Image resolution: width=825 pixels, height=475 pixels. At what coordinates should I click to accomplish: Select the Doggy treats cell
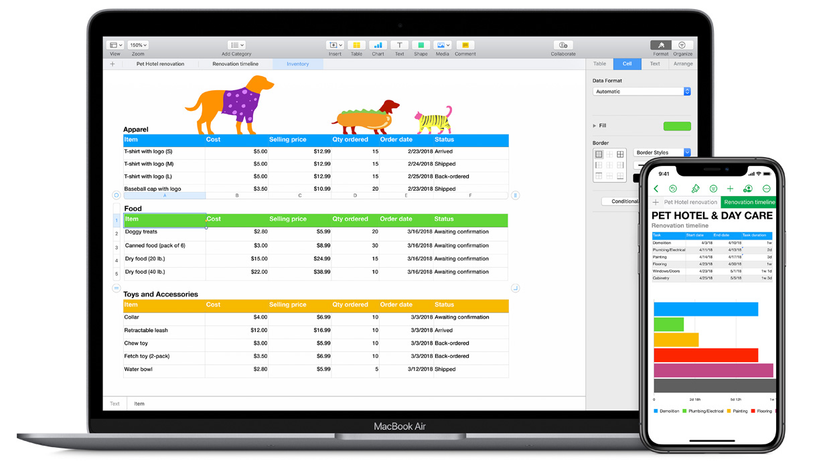tap(165, 232)
